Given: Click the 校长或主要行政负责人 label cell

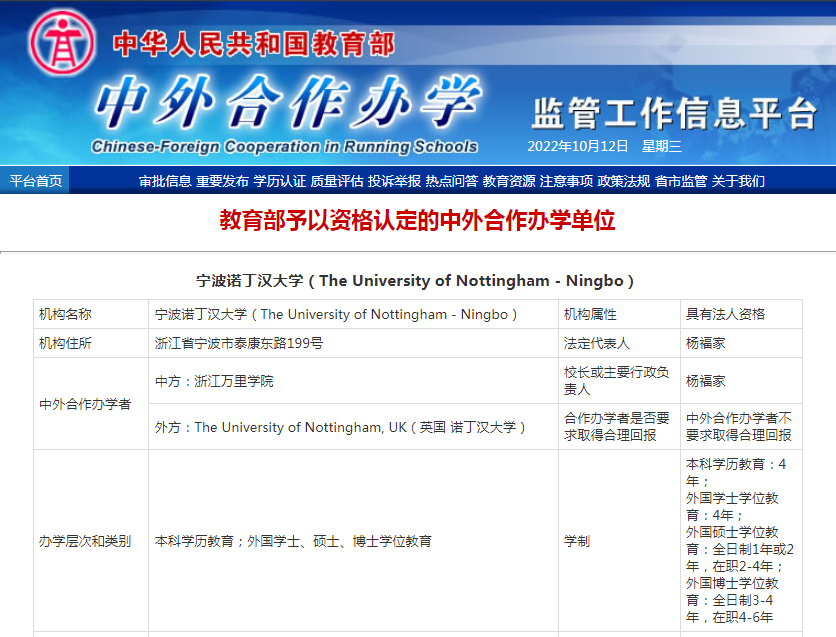Looking at the screenshot, I should pyautogui.click(x=620, y=381).
